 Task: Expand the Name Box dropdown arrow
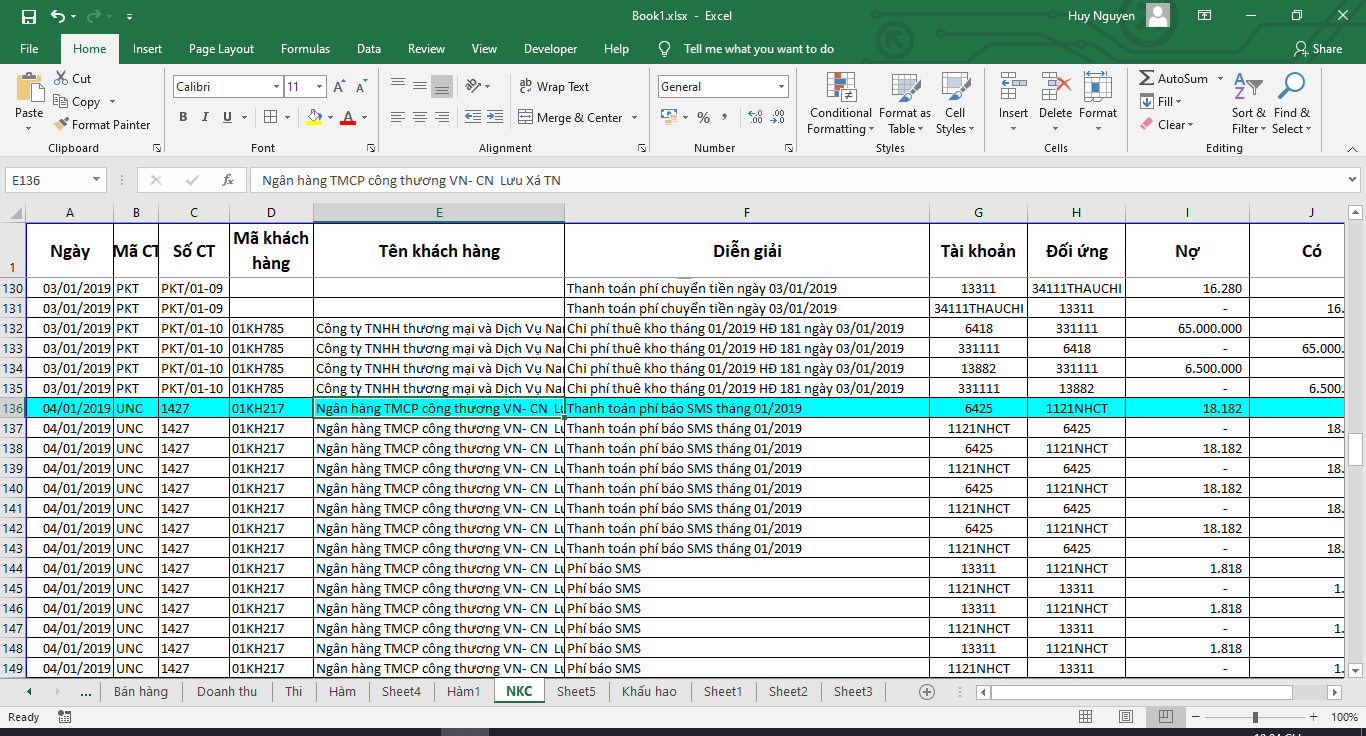point(97,180)
